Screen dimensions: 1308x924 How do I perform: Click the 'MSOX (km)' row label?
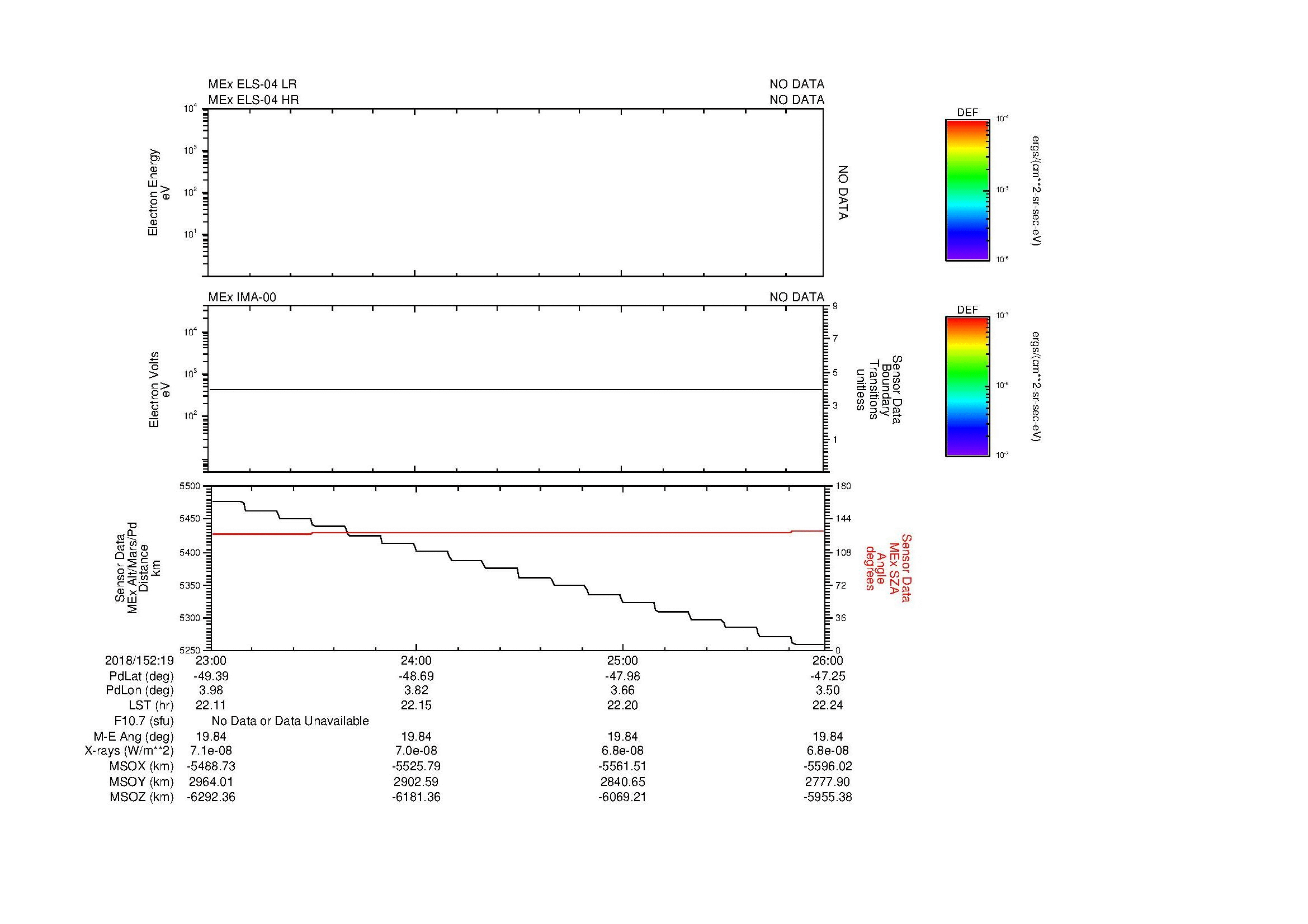[141, 767]
